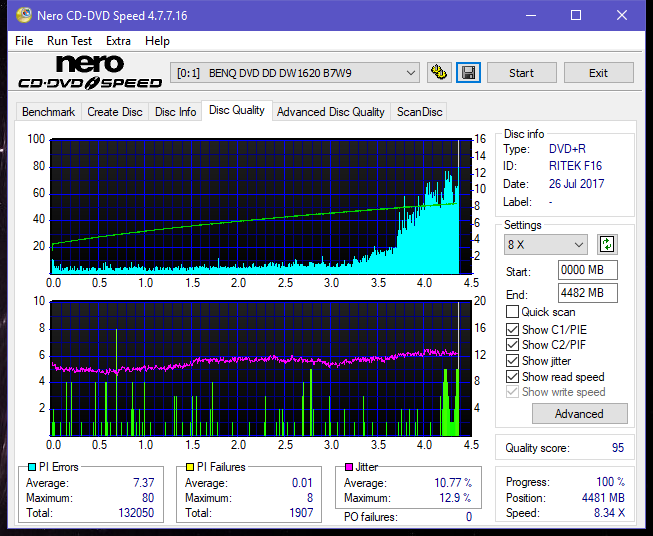This screenshot has height=536, width=653.
Task: Click the disc type DVD+R text
Action: coord(567,149)
